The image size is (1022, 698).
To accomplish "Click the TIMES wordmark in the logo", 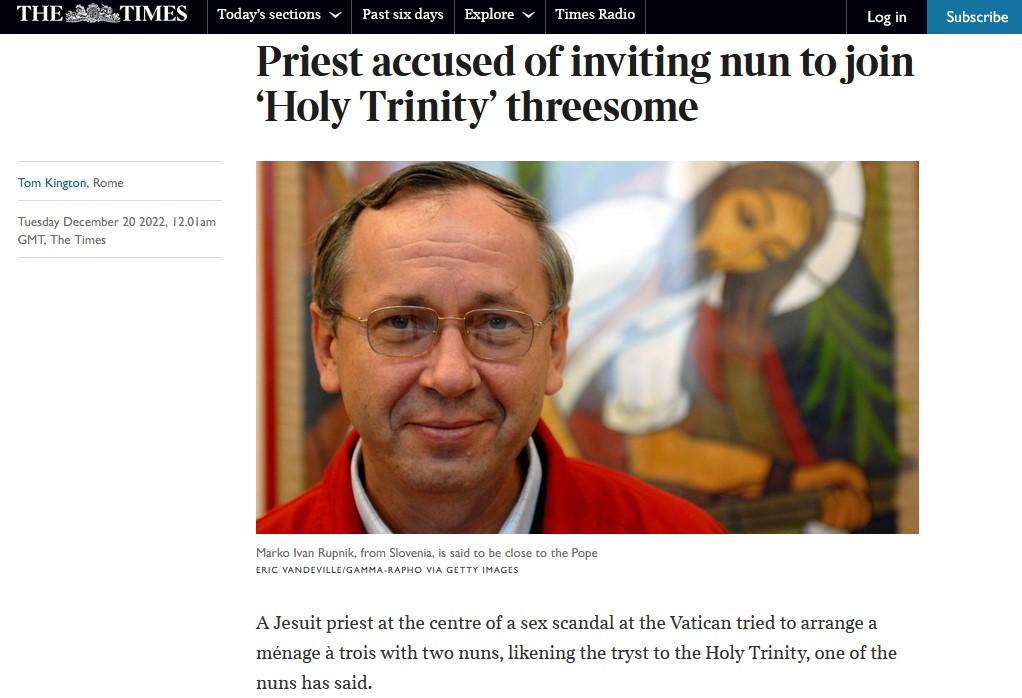I will coord(154,14).
